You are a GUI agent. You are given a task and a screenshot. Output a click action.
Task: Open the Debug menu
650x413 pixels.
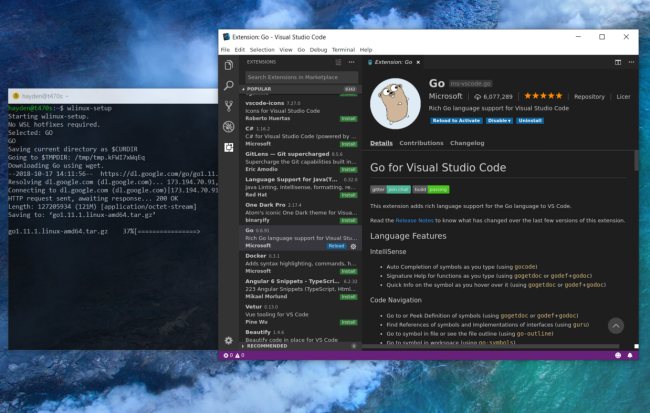point(318,50)
